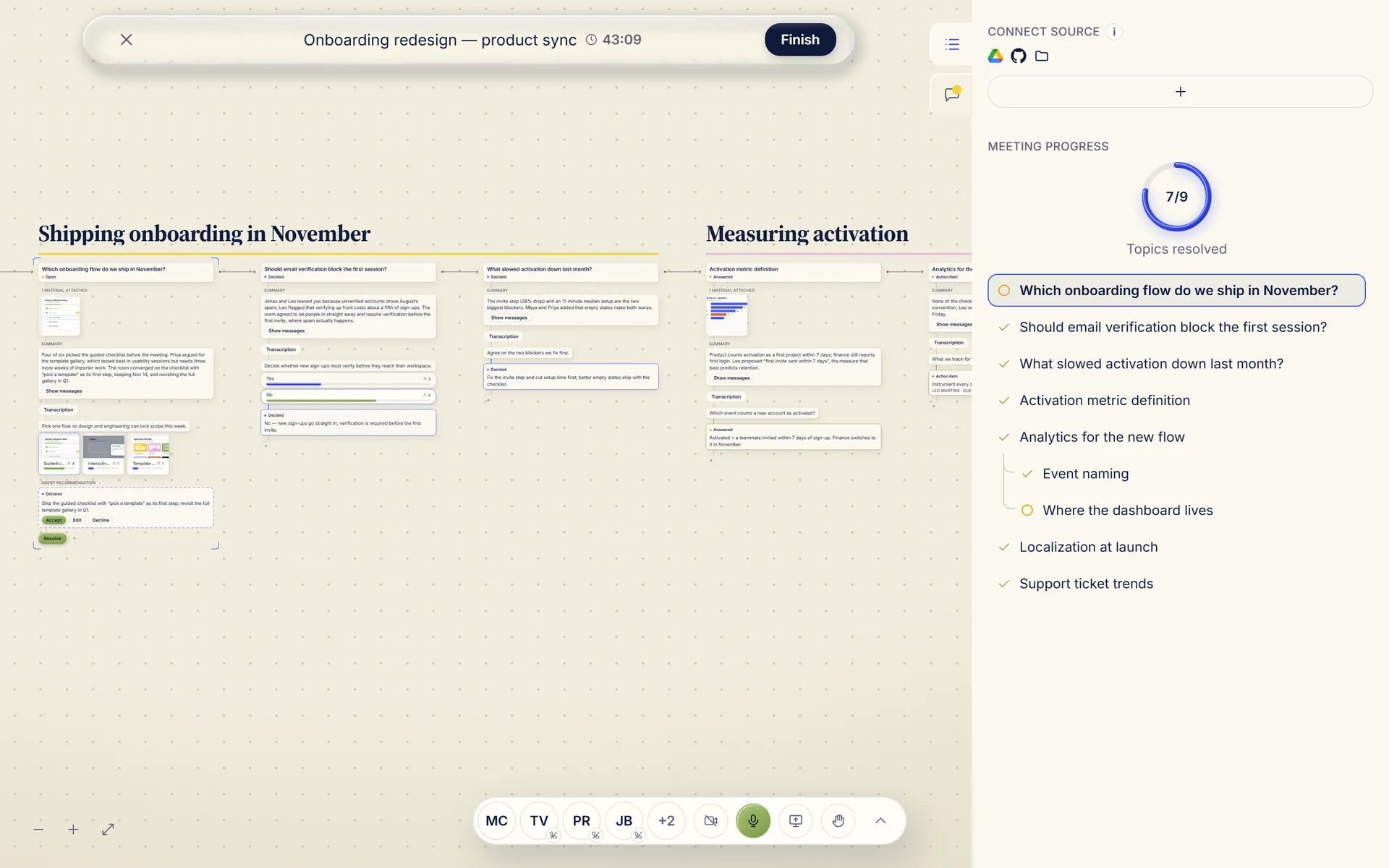Edit the agent recommendation

(77, 521)
